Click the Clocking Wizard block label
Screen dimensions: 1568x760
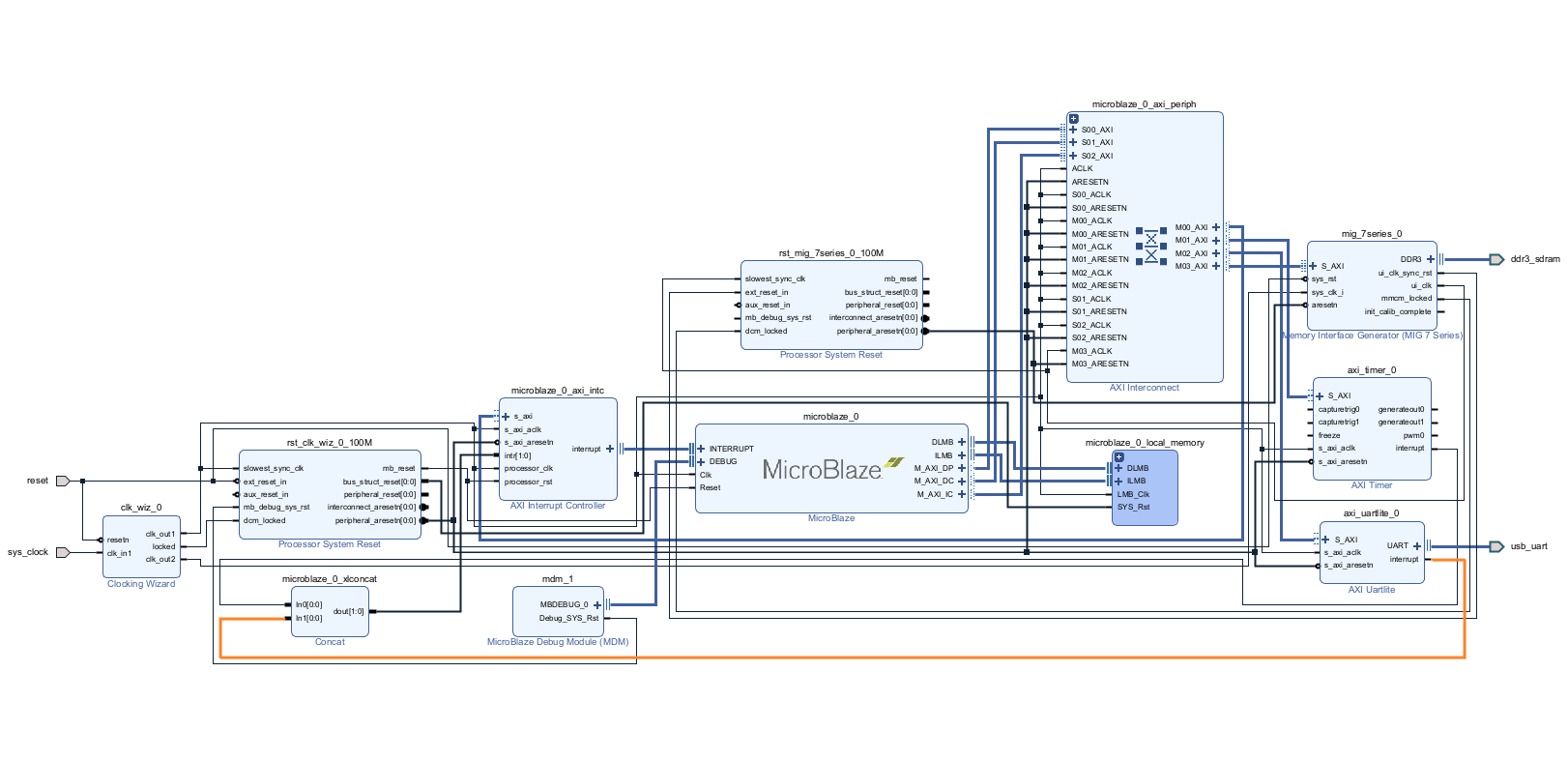pyautogui.click(x=141, y=584)
